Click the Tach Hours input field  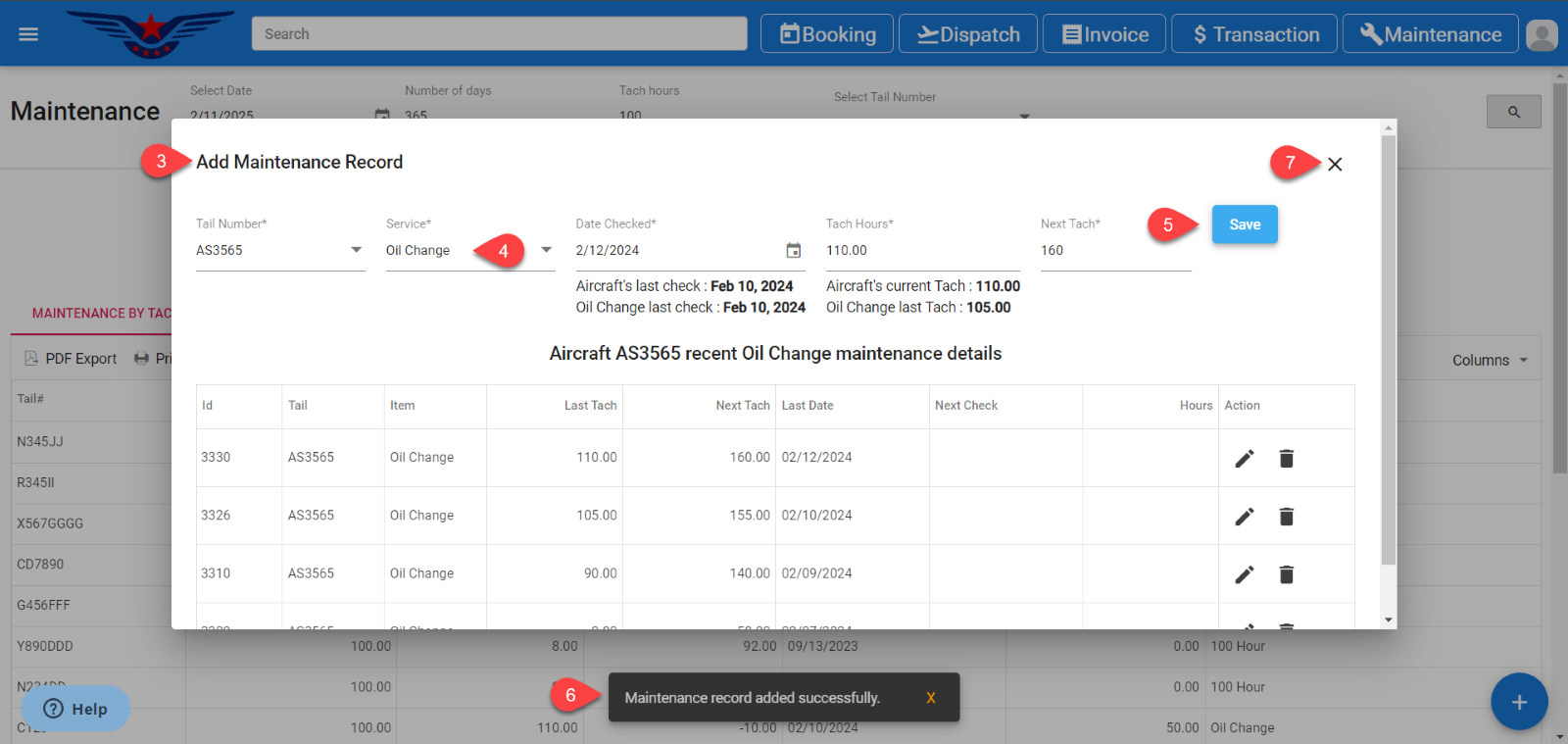click(921, 251)
